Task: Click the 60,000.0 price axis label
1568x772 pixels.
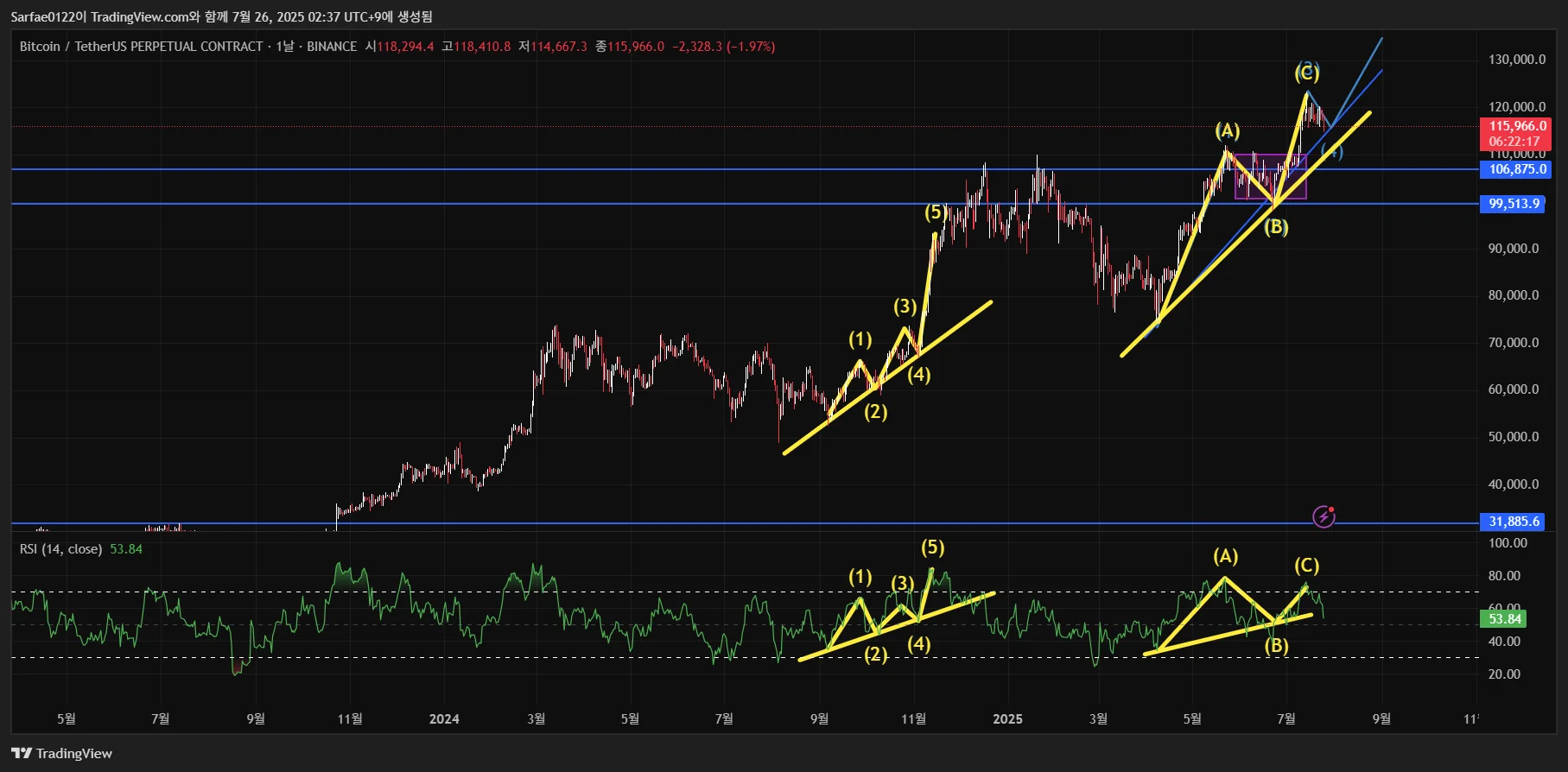Action: pyautogui.click(x=1514, y=389)
